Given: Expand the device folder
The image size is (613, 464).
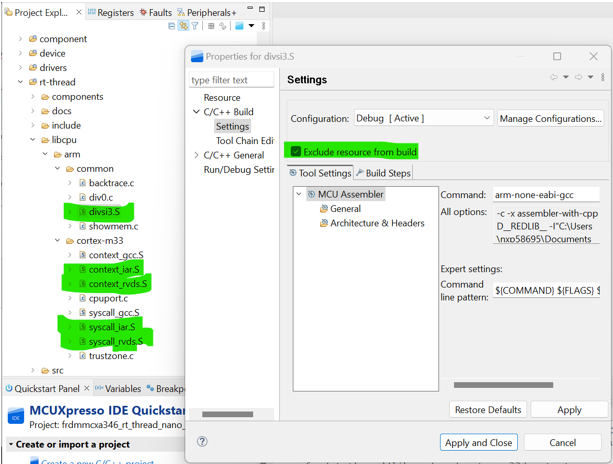Looking at the screenshot, I should coord(20,53).
